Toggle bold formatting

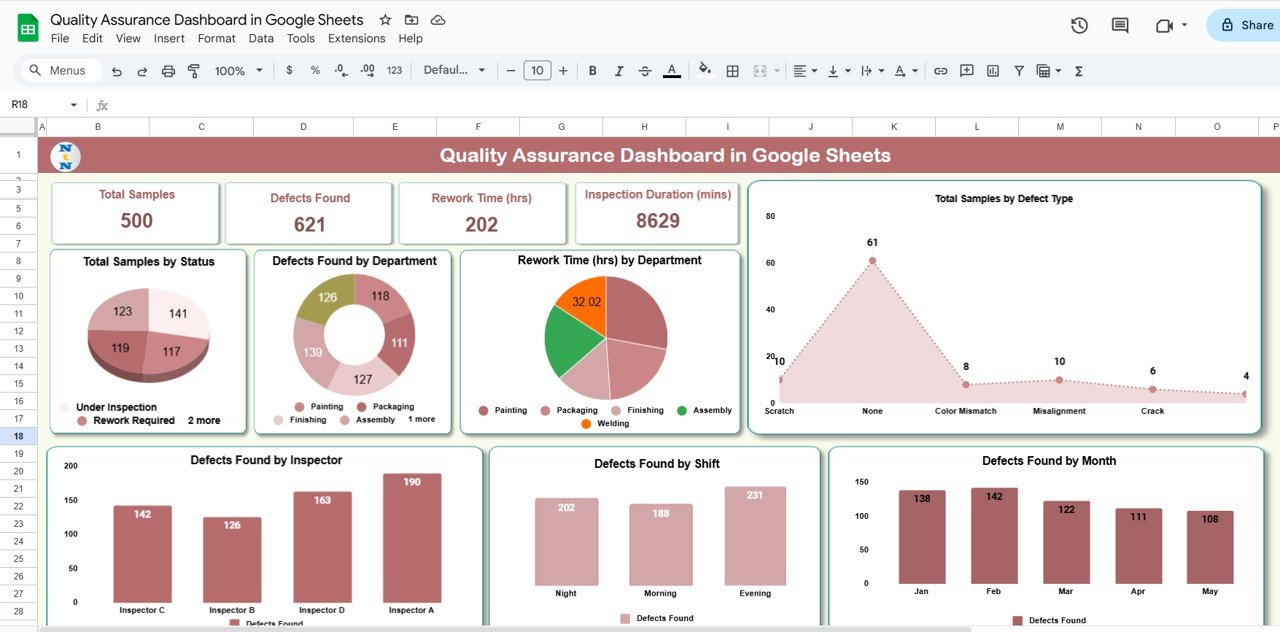(593, 71)
